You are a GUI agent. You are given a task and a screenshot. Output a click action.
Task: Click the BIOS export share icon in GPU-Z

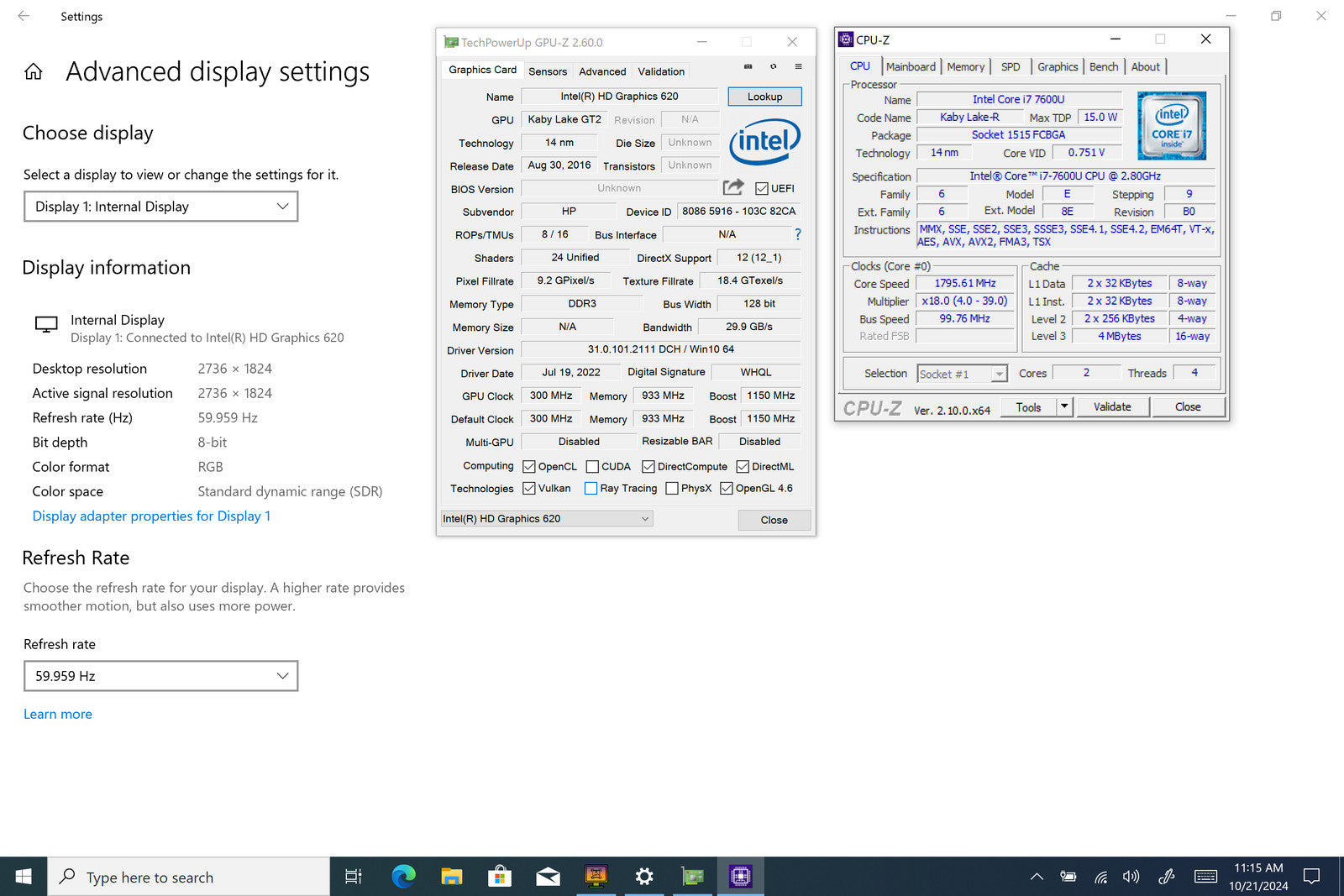pyautogui.click(x=733, y=187)
